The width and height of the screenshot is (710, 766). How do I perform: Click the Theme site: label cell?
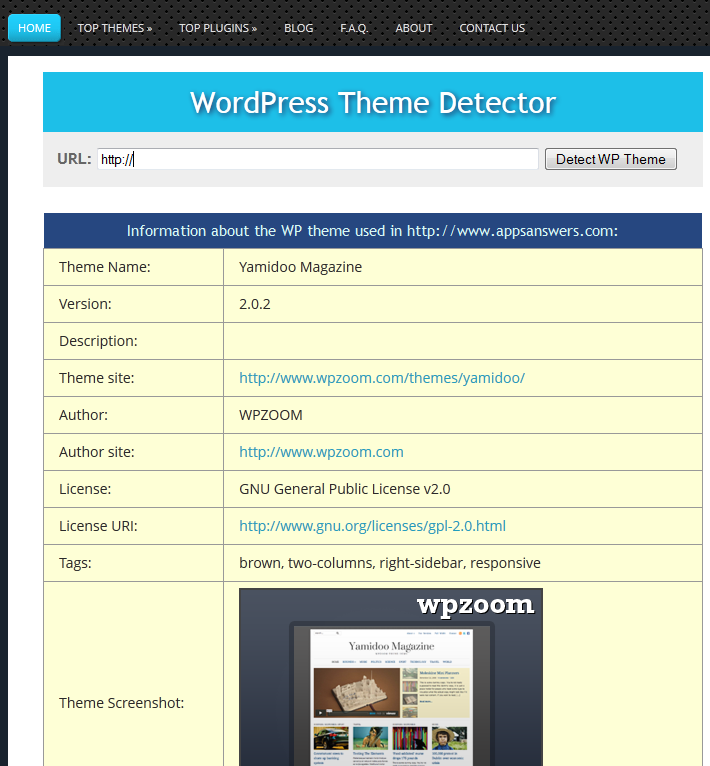[x=133, y=378]
